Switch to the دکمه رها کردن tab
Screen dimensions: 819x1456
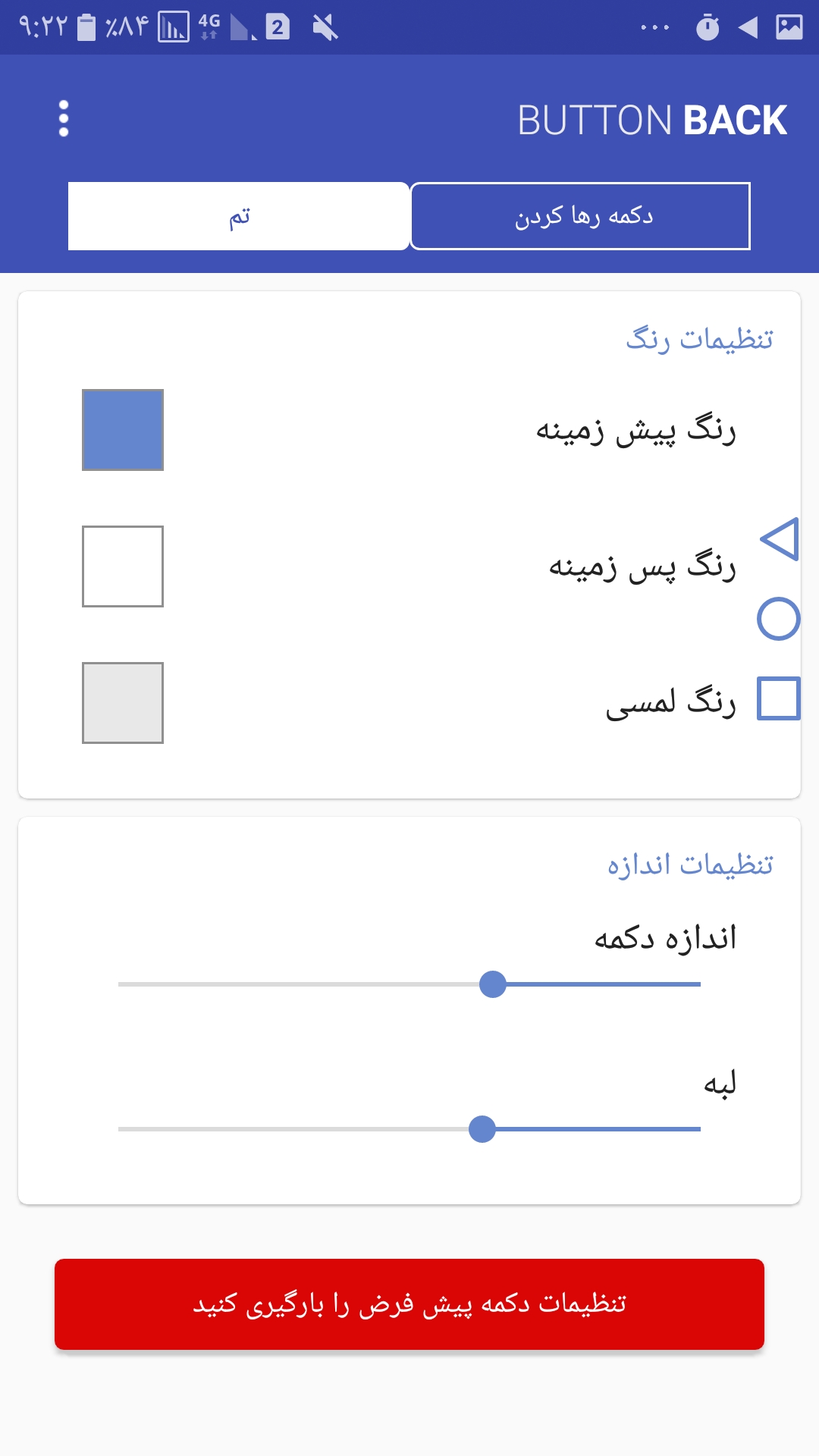[x=581, y=216]
